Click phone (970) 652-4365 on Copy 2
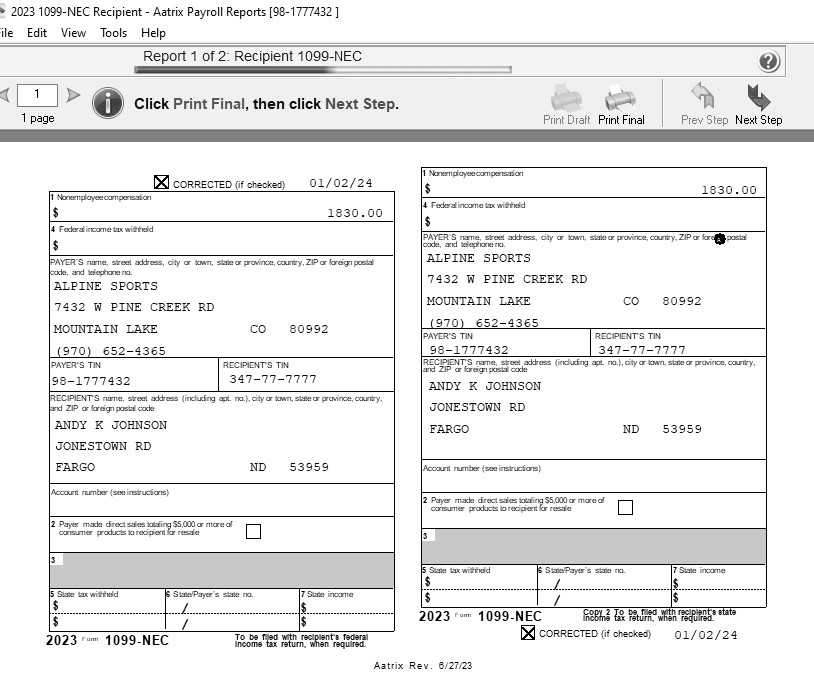 483,323
